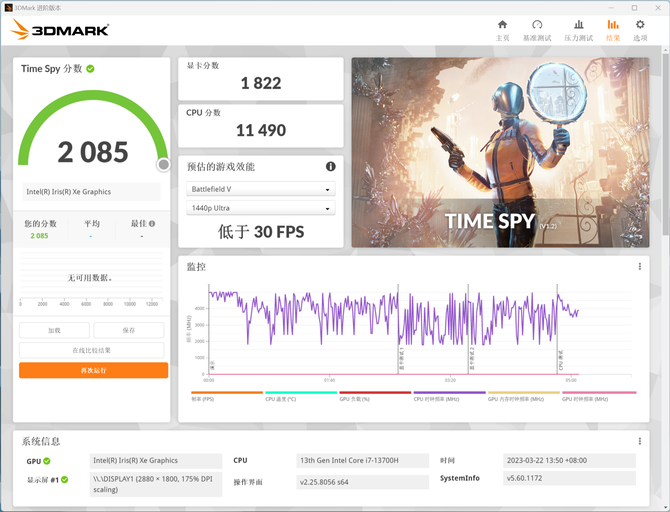Click the 预估的游戏效能 heading
670x512 pixels.
[x=220, y=167]
